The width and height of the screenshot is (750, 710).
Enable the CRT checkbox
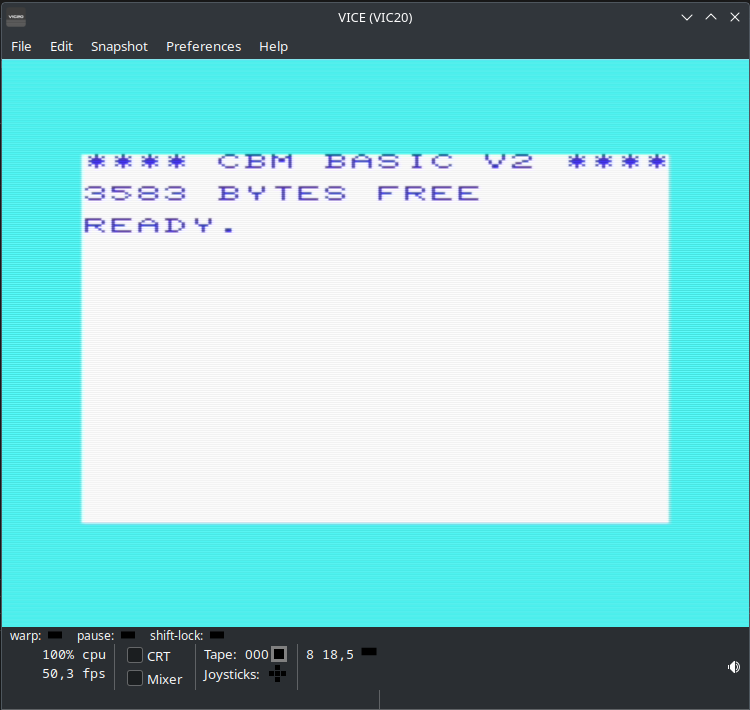point(135,656)
